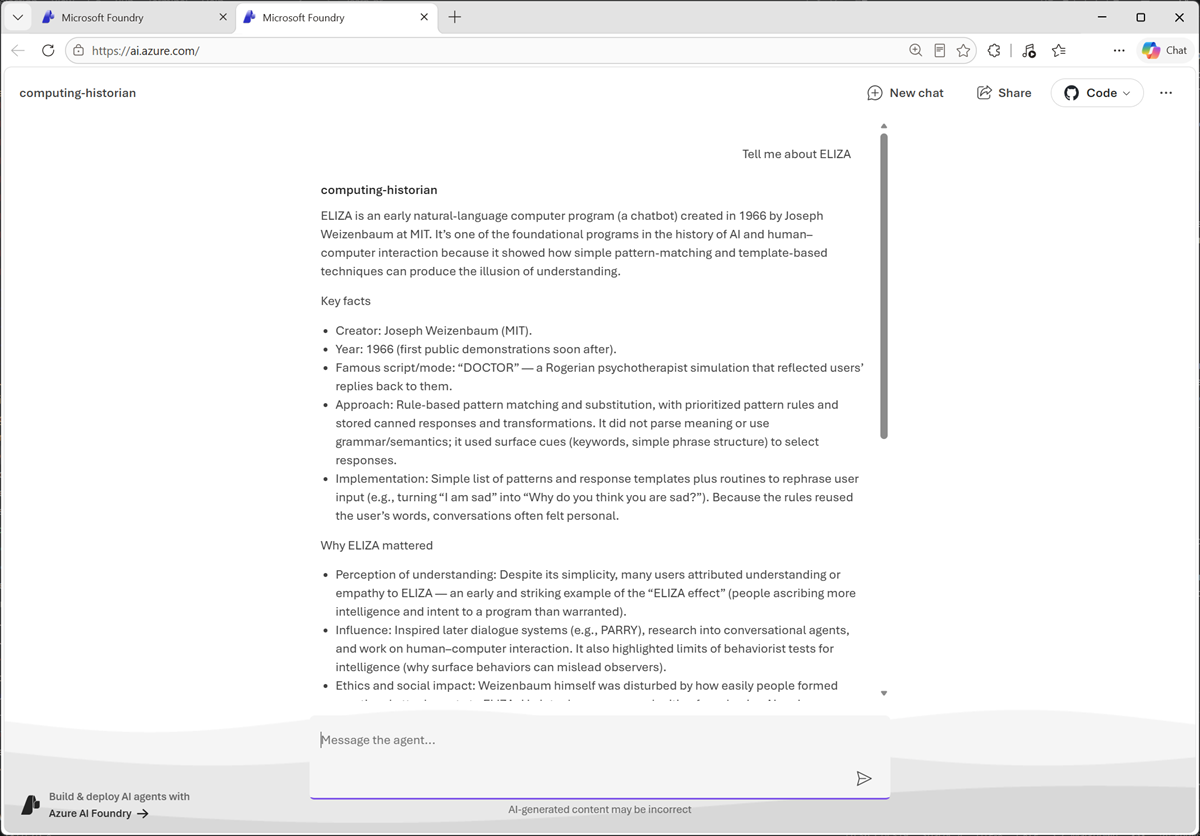Add this page to favorites star

963,50
